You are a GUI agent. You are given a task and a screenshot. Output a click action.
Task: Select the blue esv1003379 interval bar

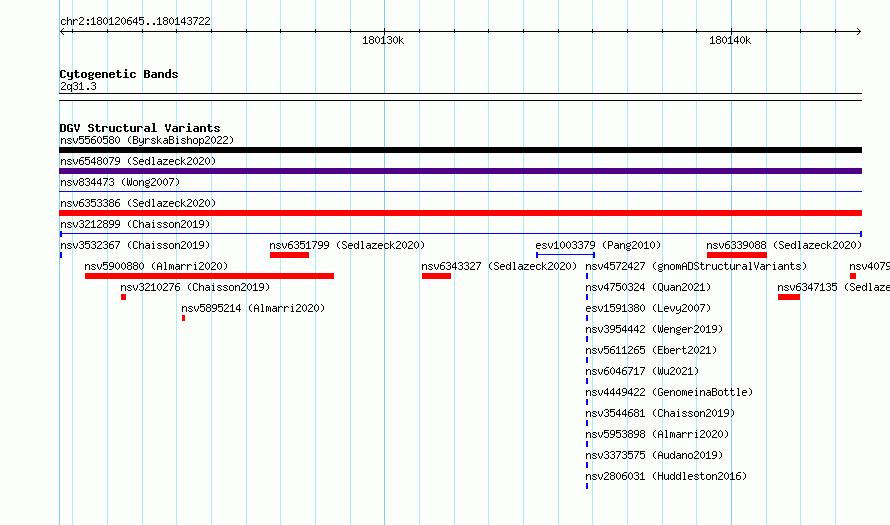(x=565, y=255)
